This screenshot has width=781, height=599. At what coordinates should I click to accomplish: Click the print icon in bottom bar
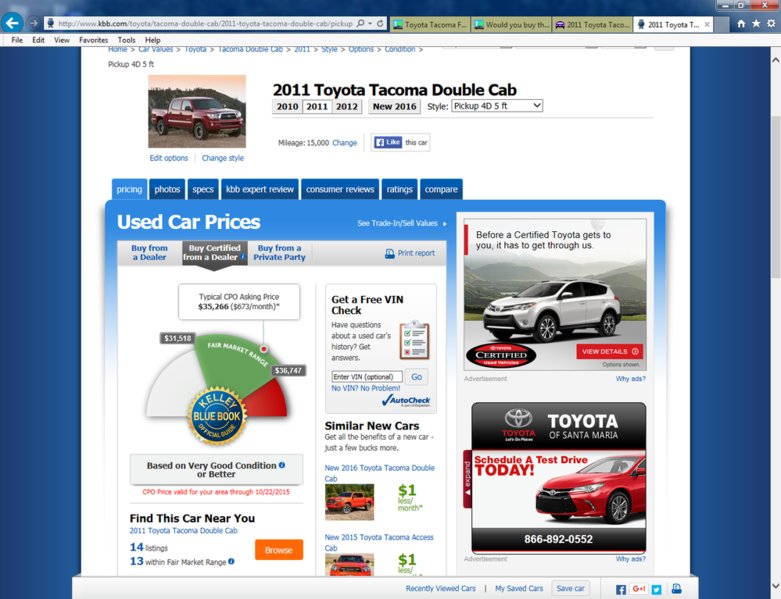click(x=676, y=589)
